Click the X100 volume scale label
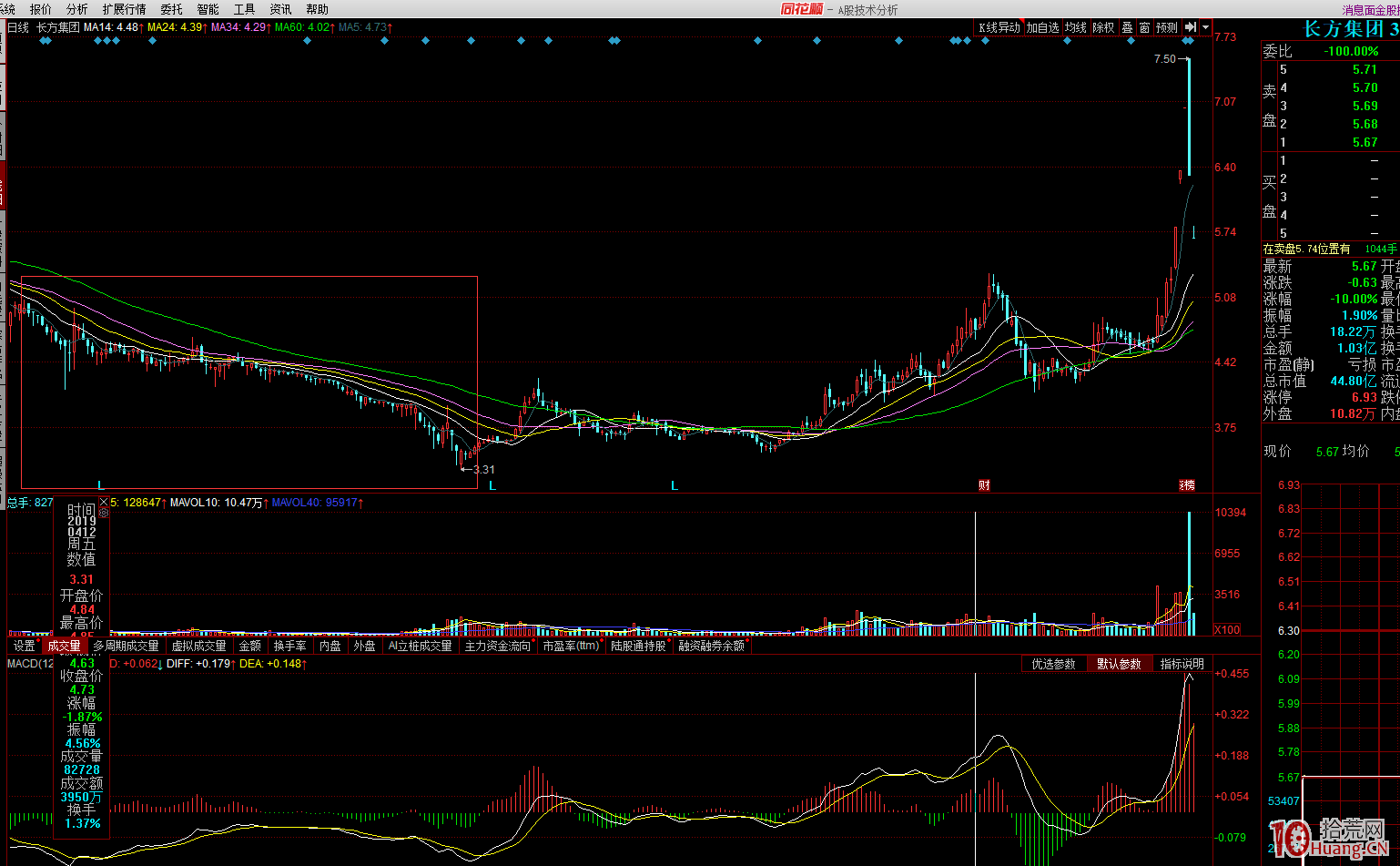The width and height of the screenshot is (1400, 866). tap(1227, 629)
